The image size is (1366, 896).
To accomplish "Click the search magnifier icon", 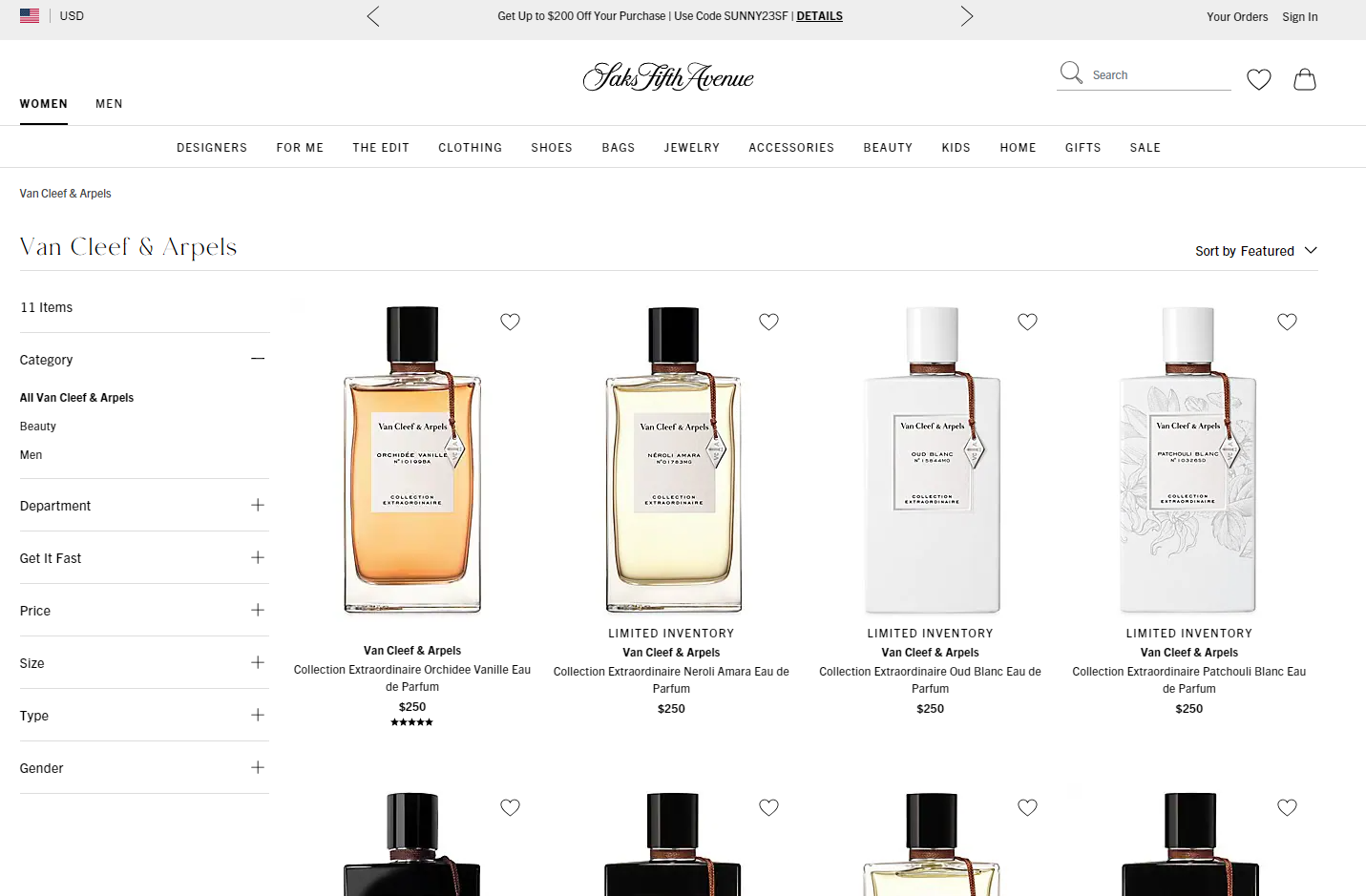I will 1071,73.
